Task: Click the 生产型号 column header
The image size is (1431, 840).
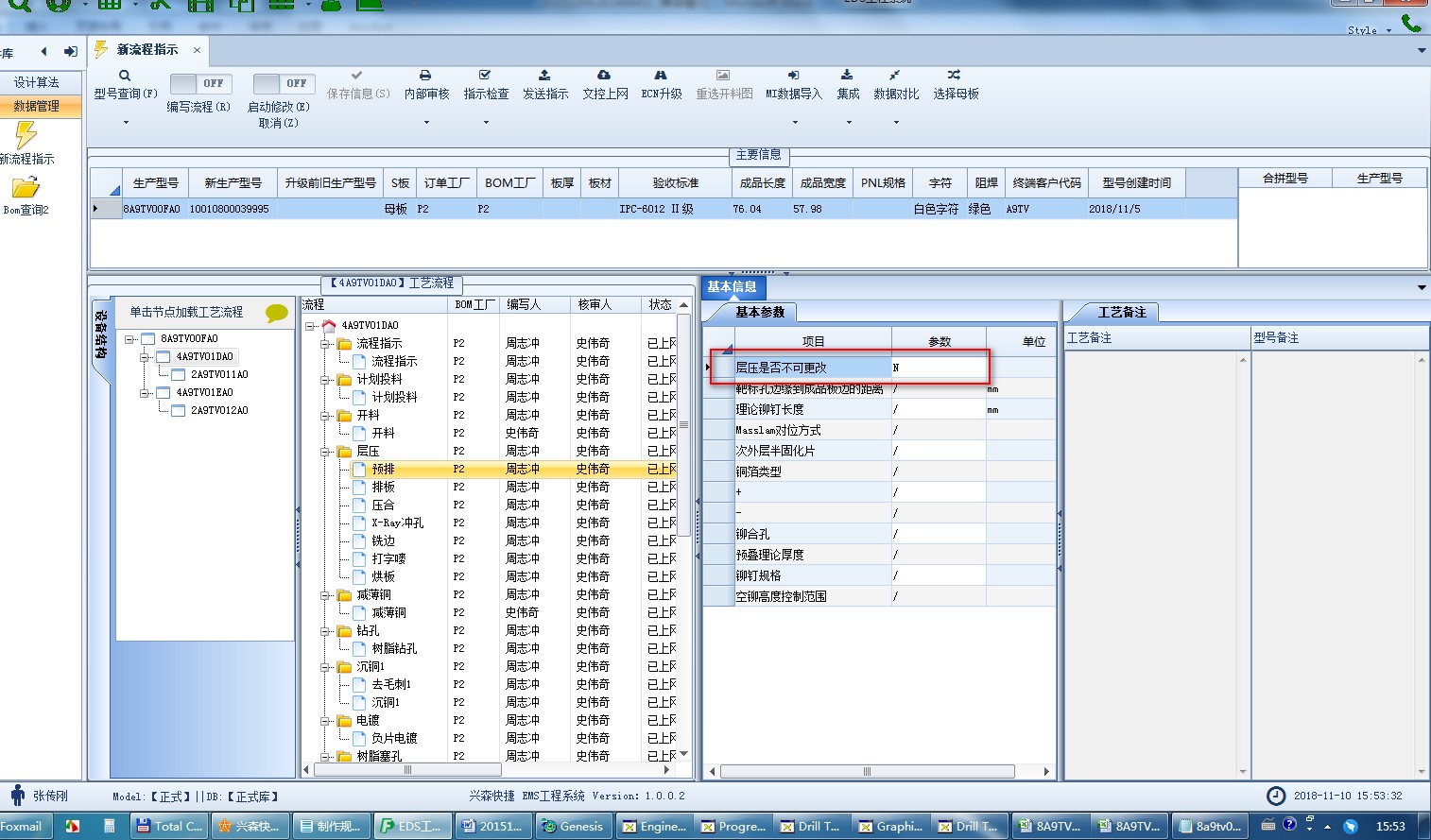Action: tap(155, 183)
